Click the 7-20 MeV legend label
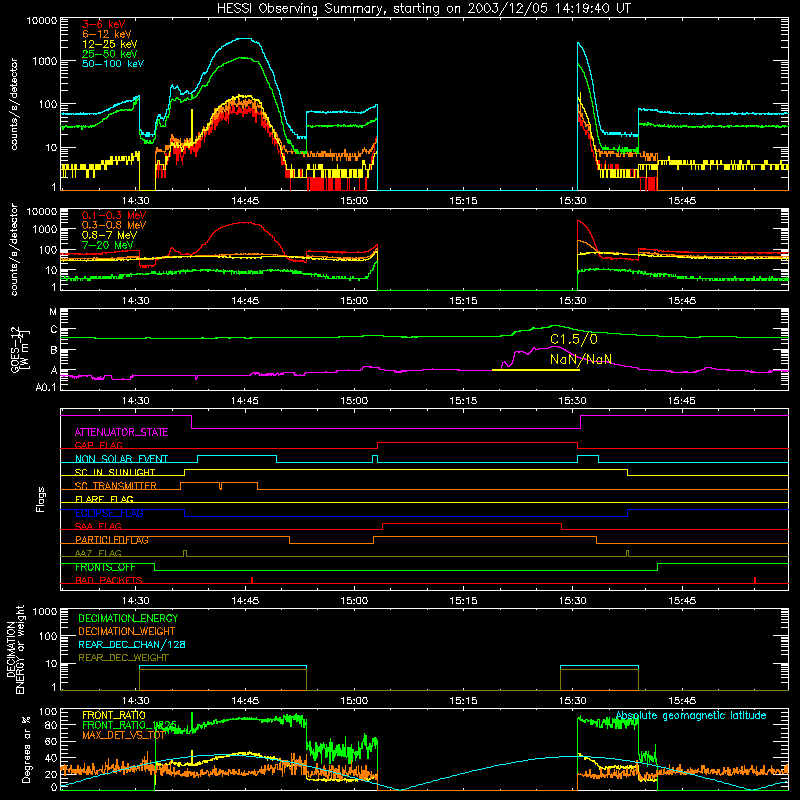This screenshot has height=800, width=800. point(108,245)
